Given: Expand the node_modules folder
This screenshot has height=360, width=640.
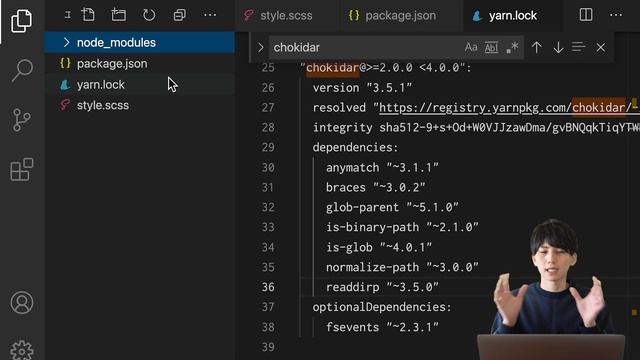Looking at the screenshot, I should point(67,42).
